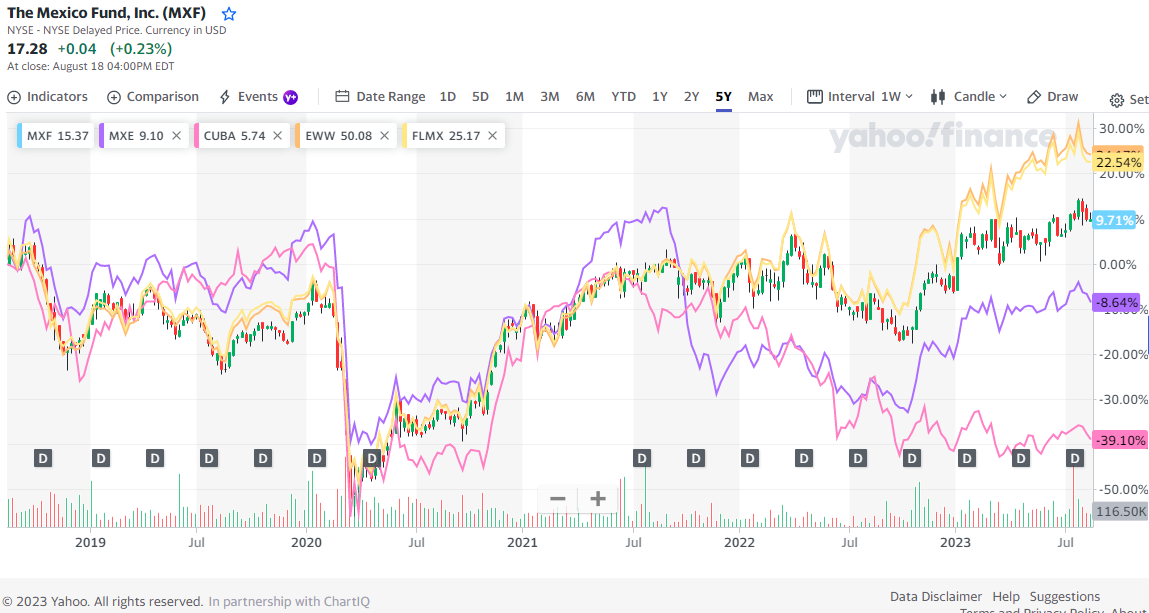
Task: Open the Comparison tool
Action: pyautogui.click(x=153, y=97)
